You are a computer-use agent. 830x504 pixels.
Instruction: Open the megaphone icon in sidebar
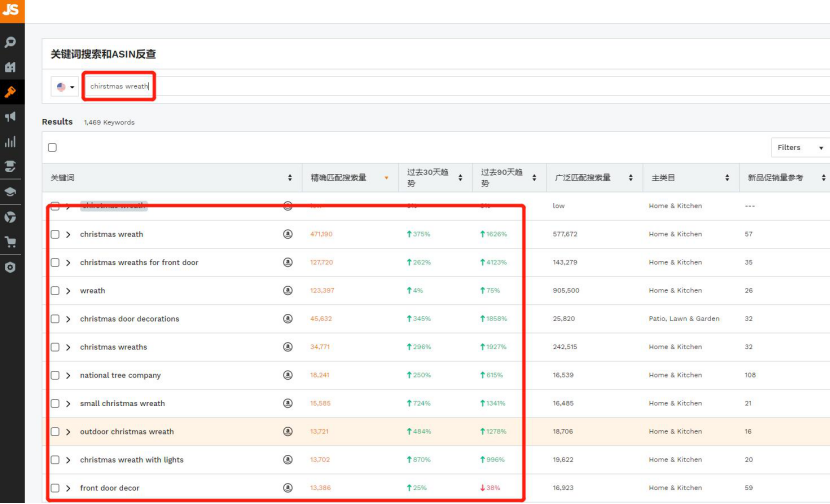coord(11,117)
